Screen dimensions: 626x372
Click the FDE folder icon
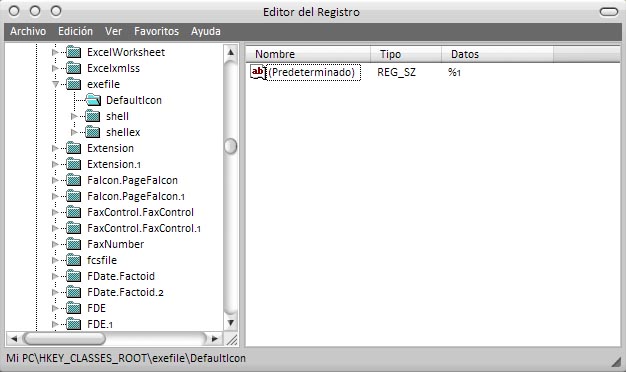(73, 308)
